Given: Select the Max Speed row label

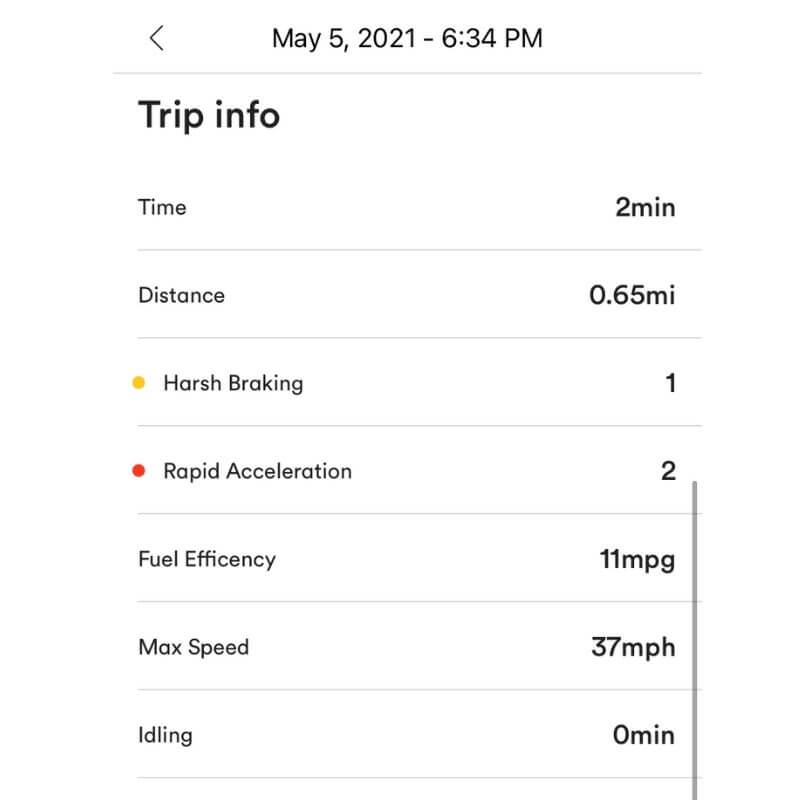Looking at the screenshot, I should (193, 647).
